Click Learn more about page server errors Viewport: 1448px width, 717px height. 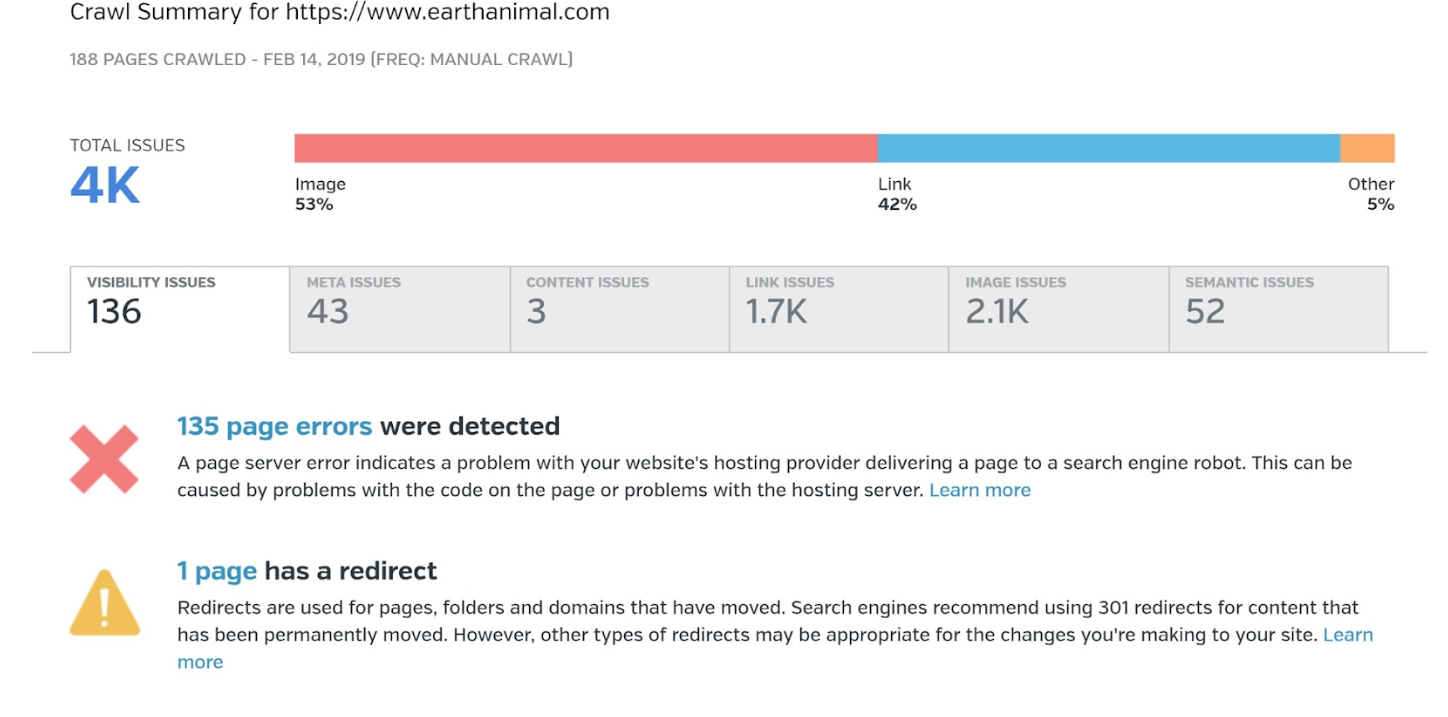pyautogui.click(x=980, y=490)
